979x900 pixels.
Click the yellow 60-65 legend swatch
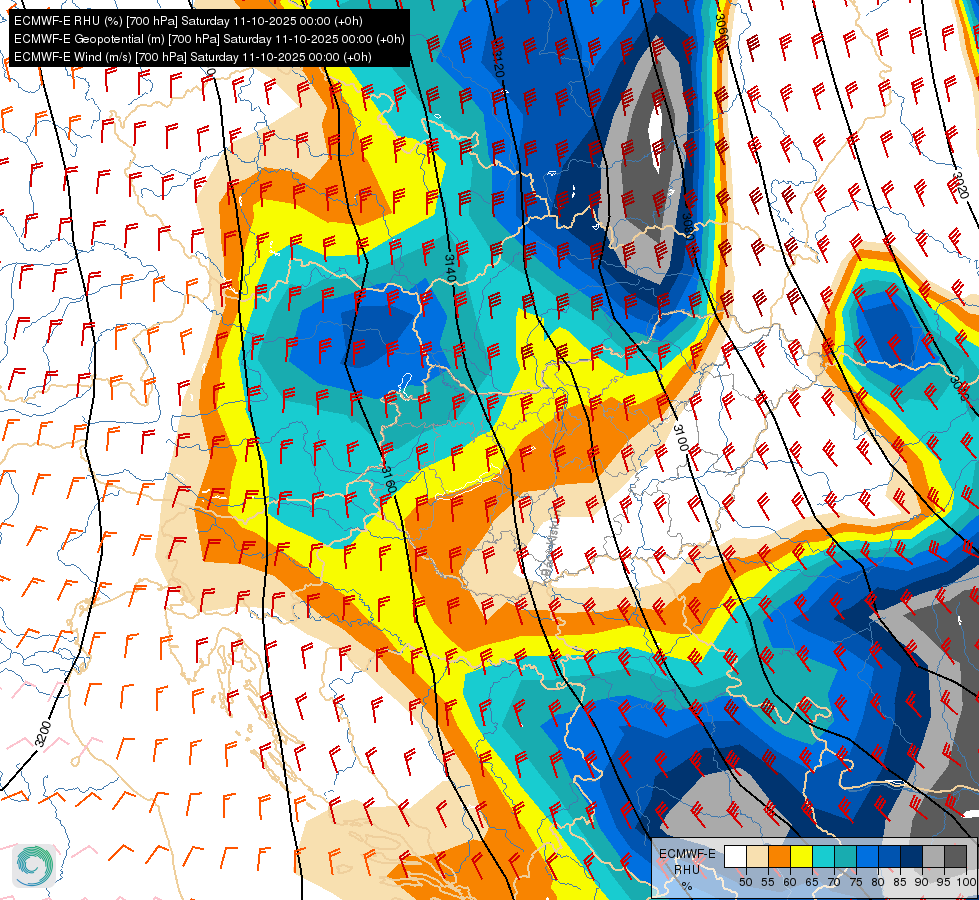[x=802, y=856]
